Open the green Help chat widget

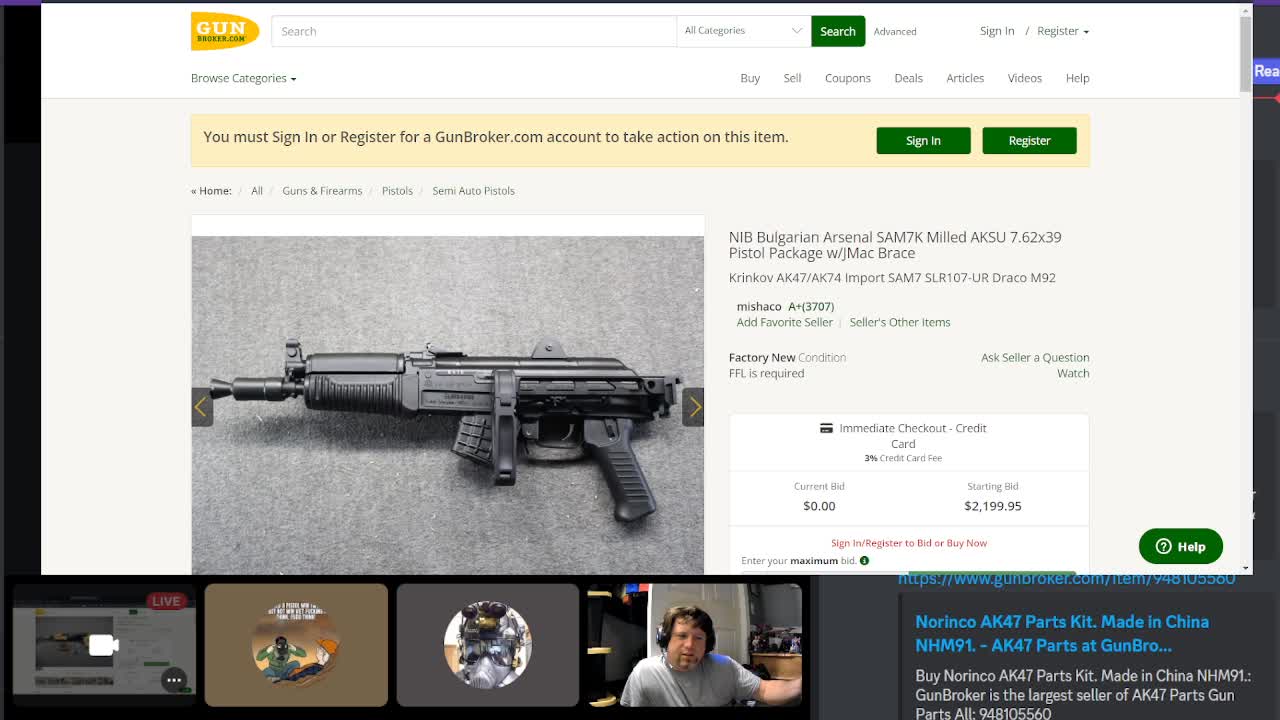pos(1180,546)
